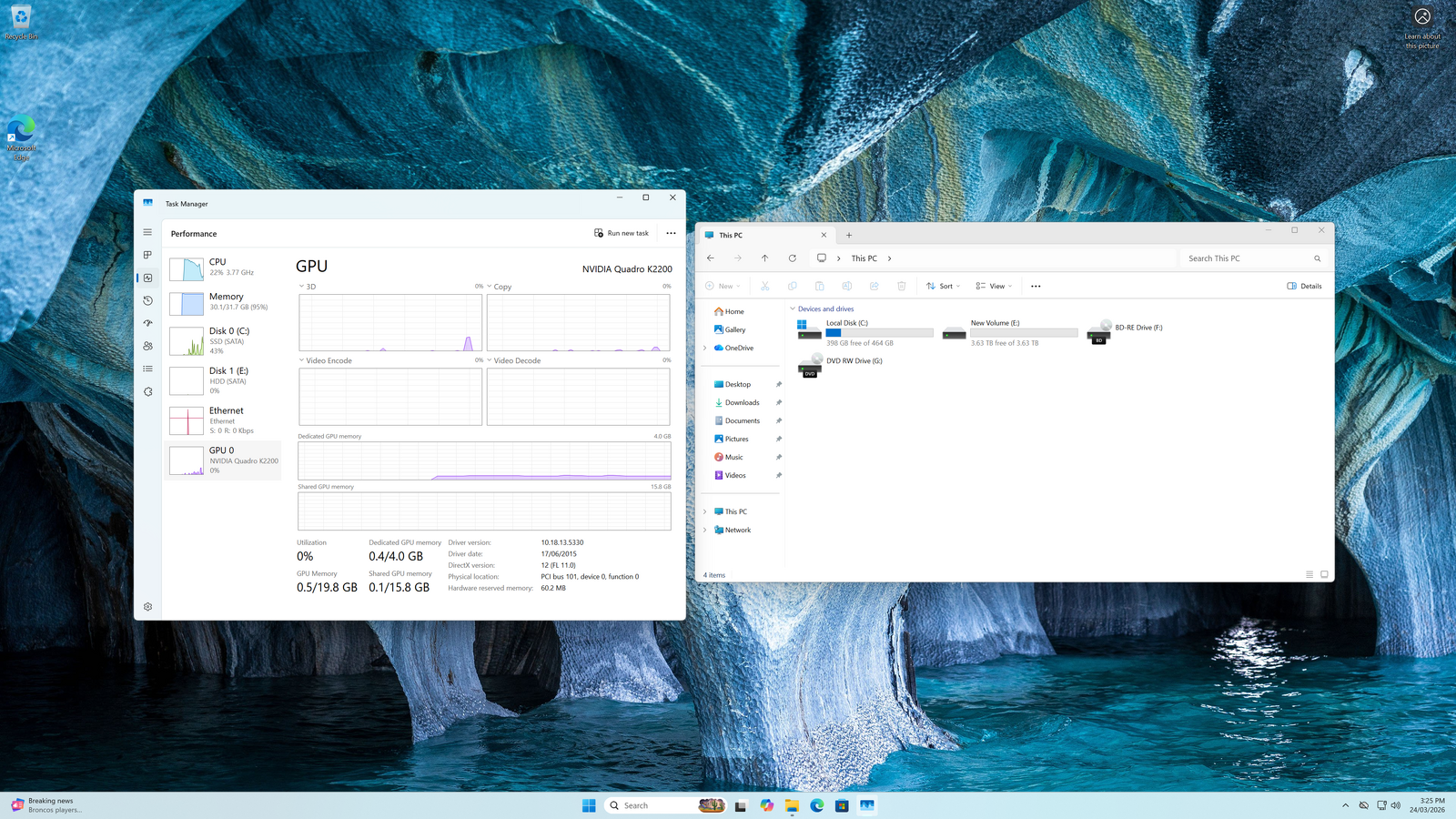Click Run new task button
This screenshot has height=819, width=1456.
click(x=622, y=233)
